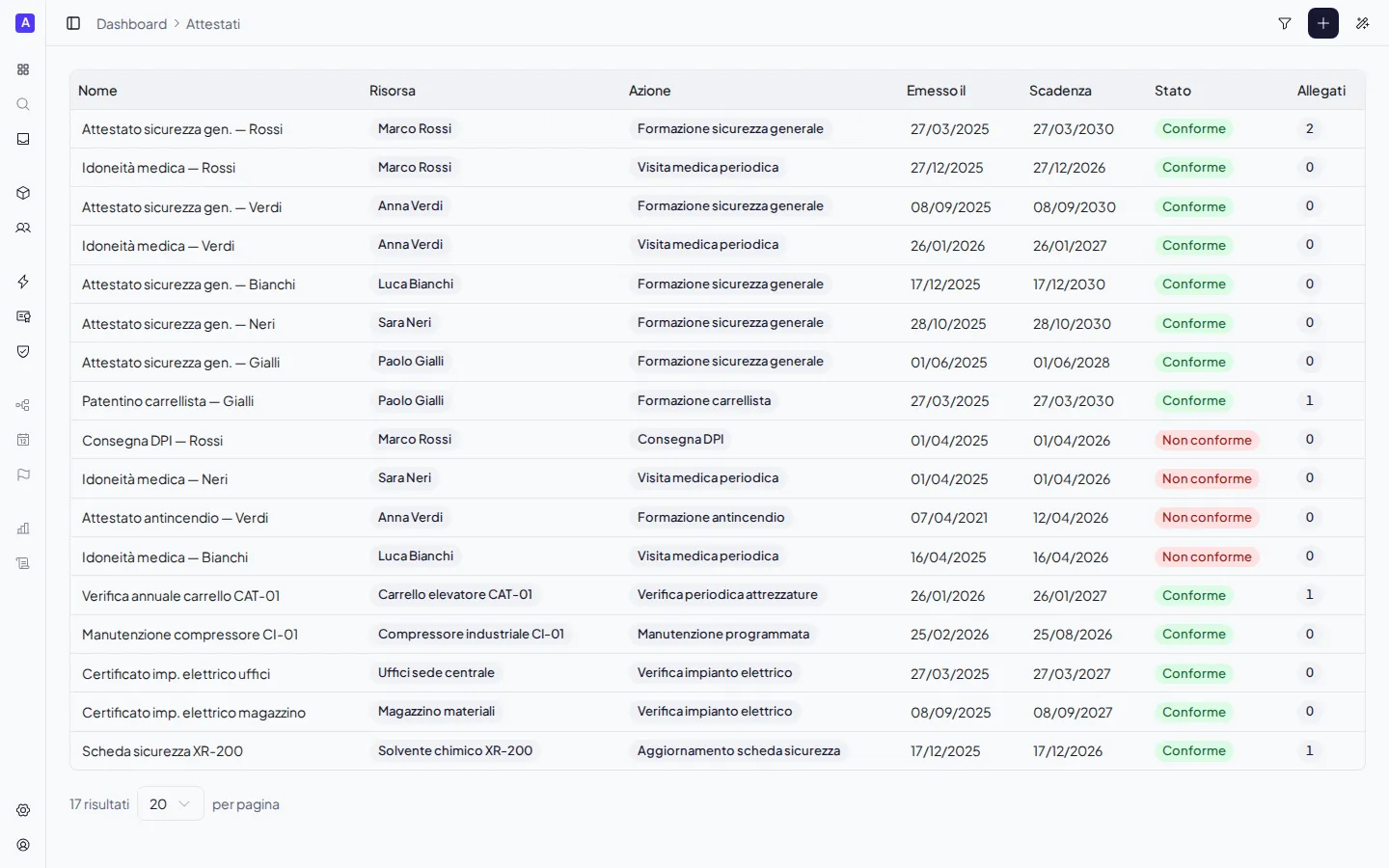Go to Dashboard breadcrumb link

coord(131,24)
